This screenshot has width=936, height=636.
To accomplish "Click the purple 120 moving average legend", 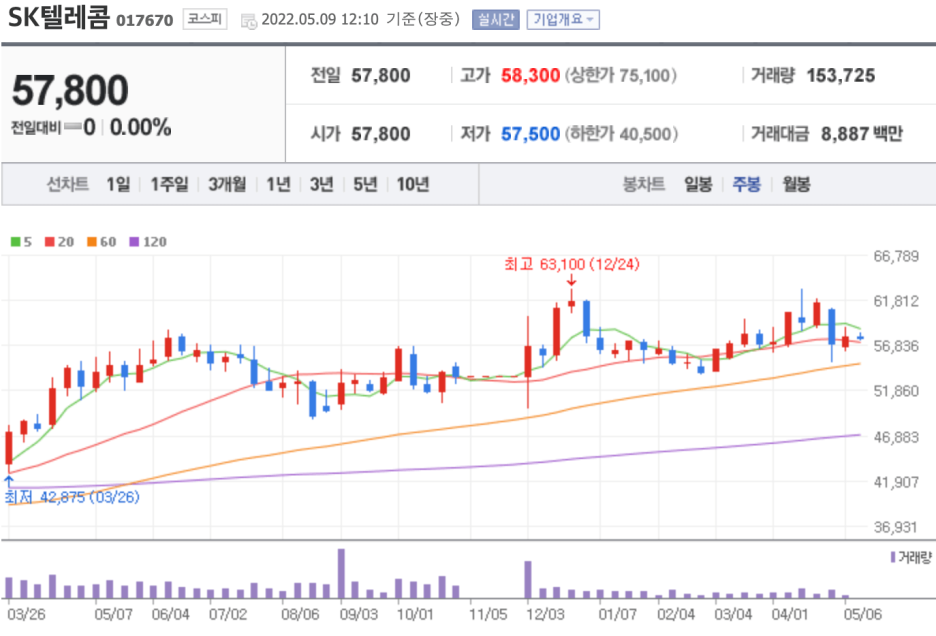I will click(148, 242).
